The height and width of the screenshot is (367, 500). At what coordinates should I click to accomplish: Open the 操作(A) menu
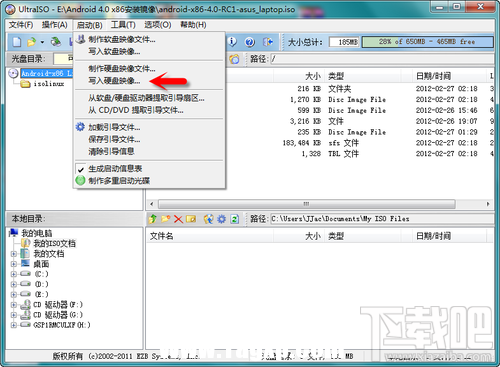[55, 25]
